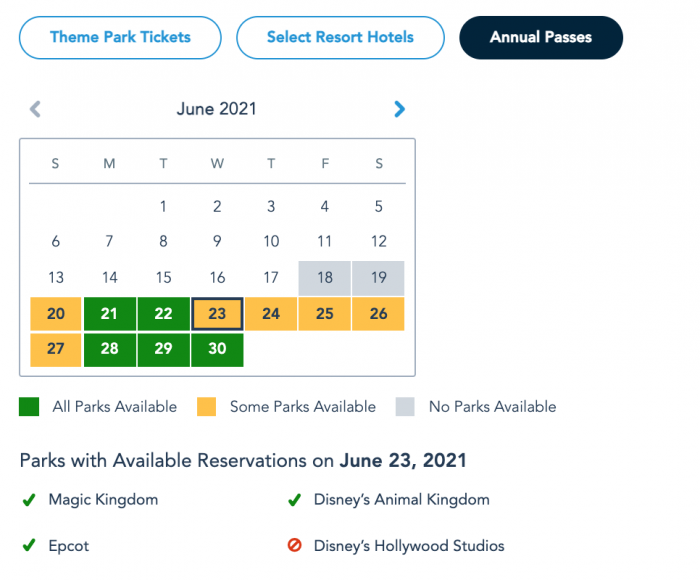
Task: Advance to next month arrow
Action: (x=399, y=110)
